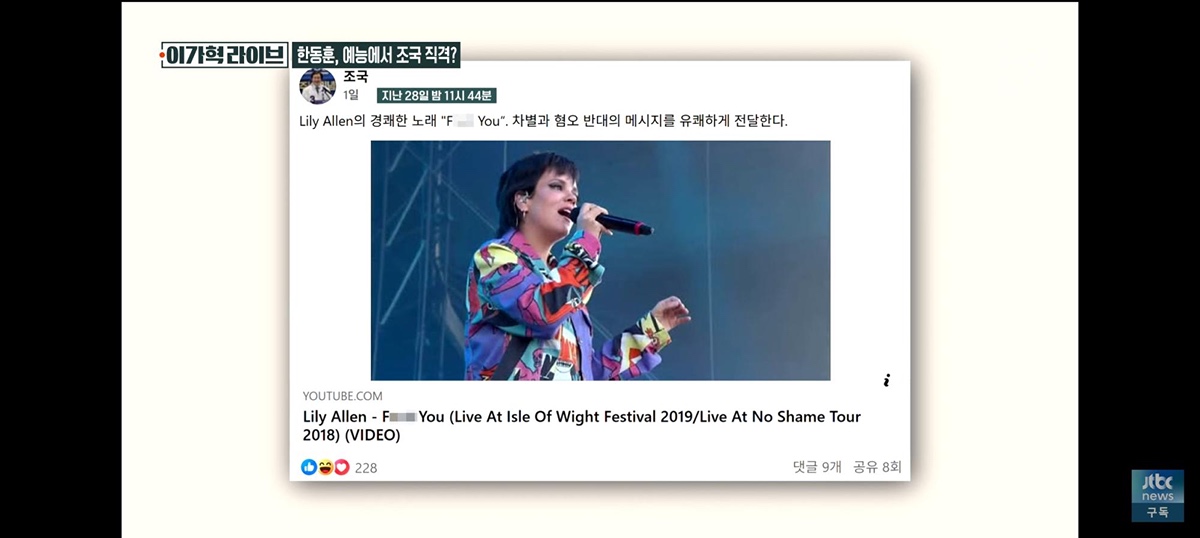Image resolution: width=1200 pixels, height=538 pixels.
Task: Click the JTBC news channel logo
Action: coord(1157,486)
